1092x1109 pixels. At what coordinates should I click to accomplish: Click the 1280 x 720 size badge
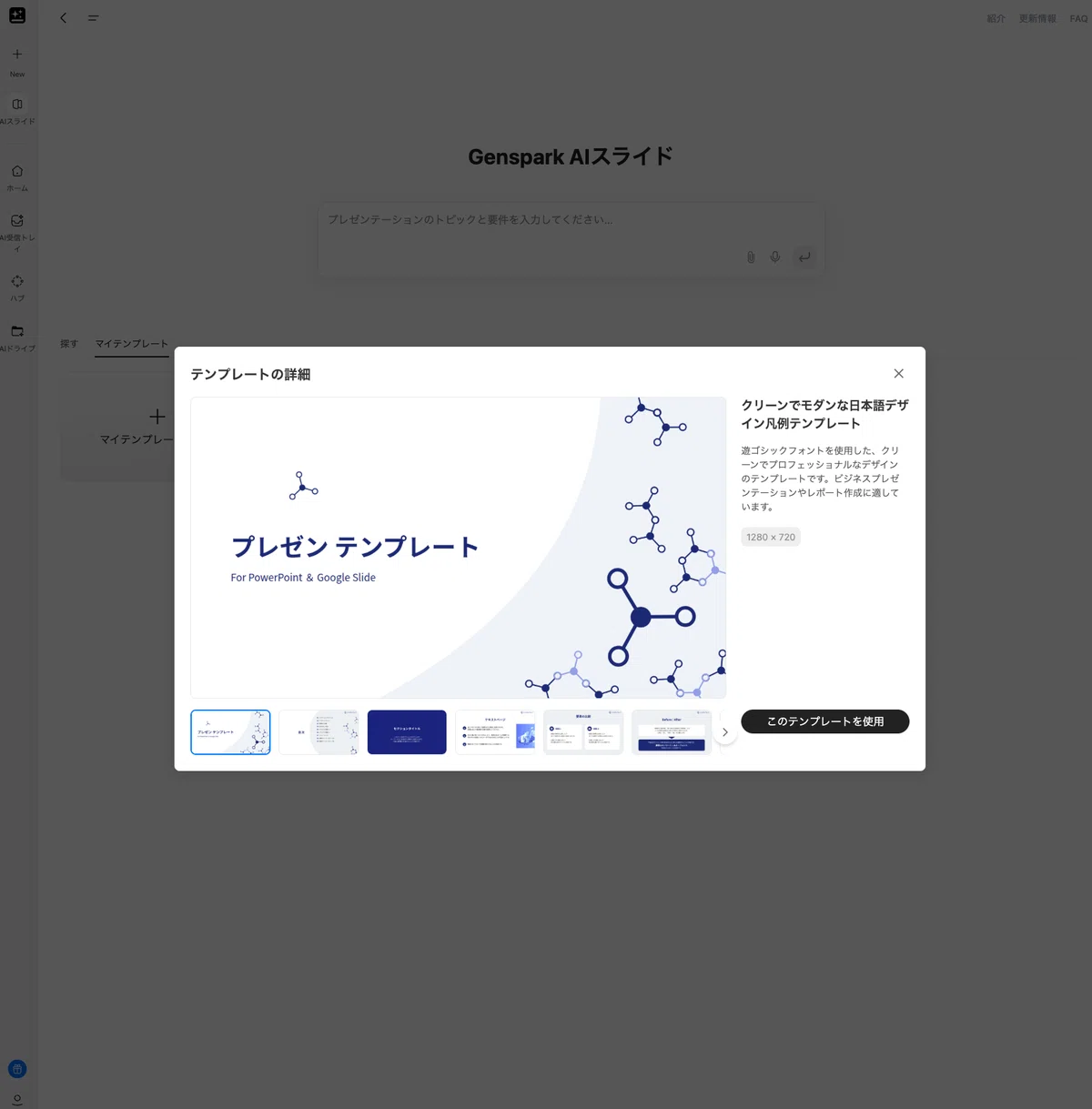coord(771,538)
